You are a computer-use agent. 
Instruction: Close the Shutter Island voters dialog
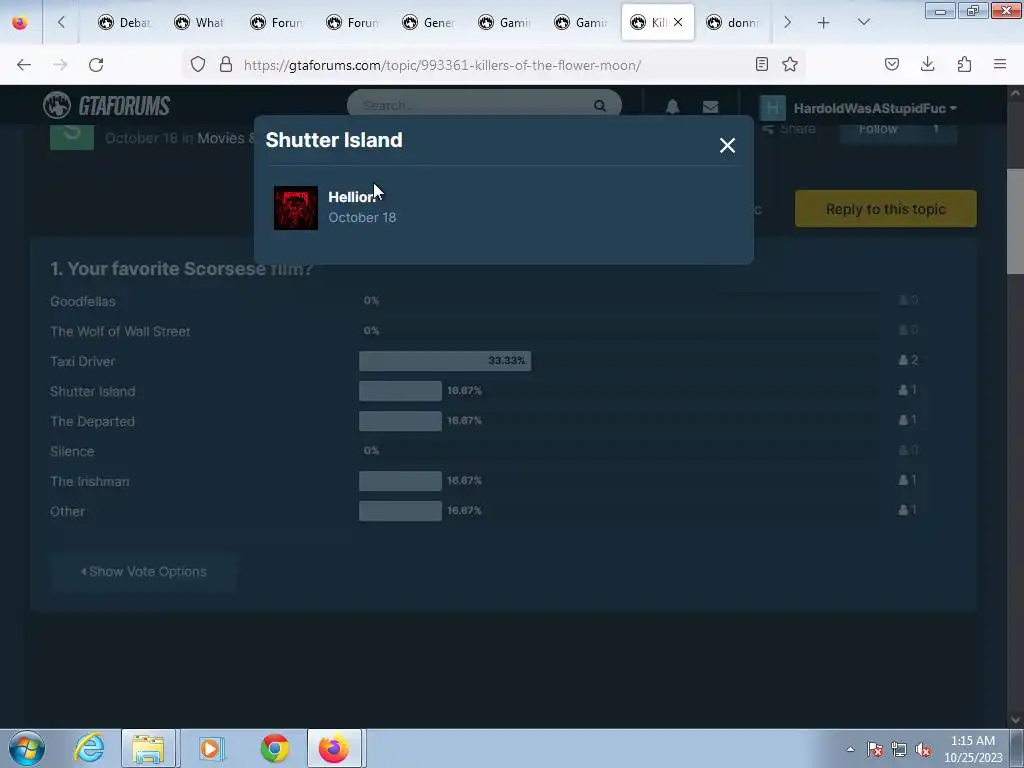tap(727, 145)
